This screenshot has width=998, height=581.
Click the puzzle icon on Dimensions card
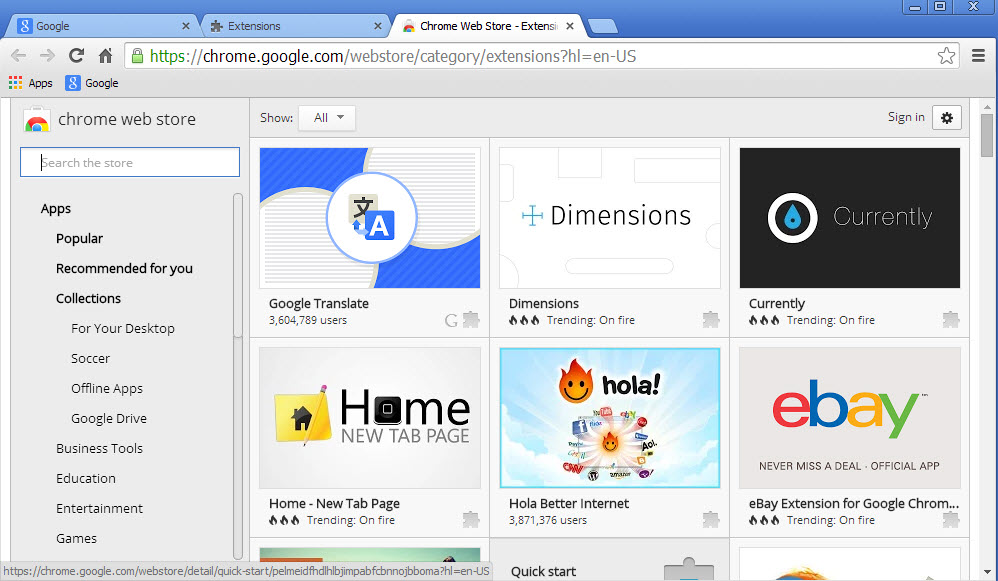point(711,319)
